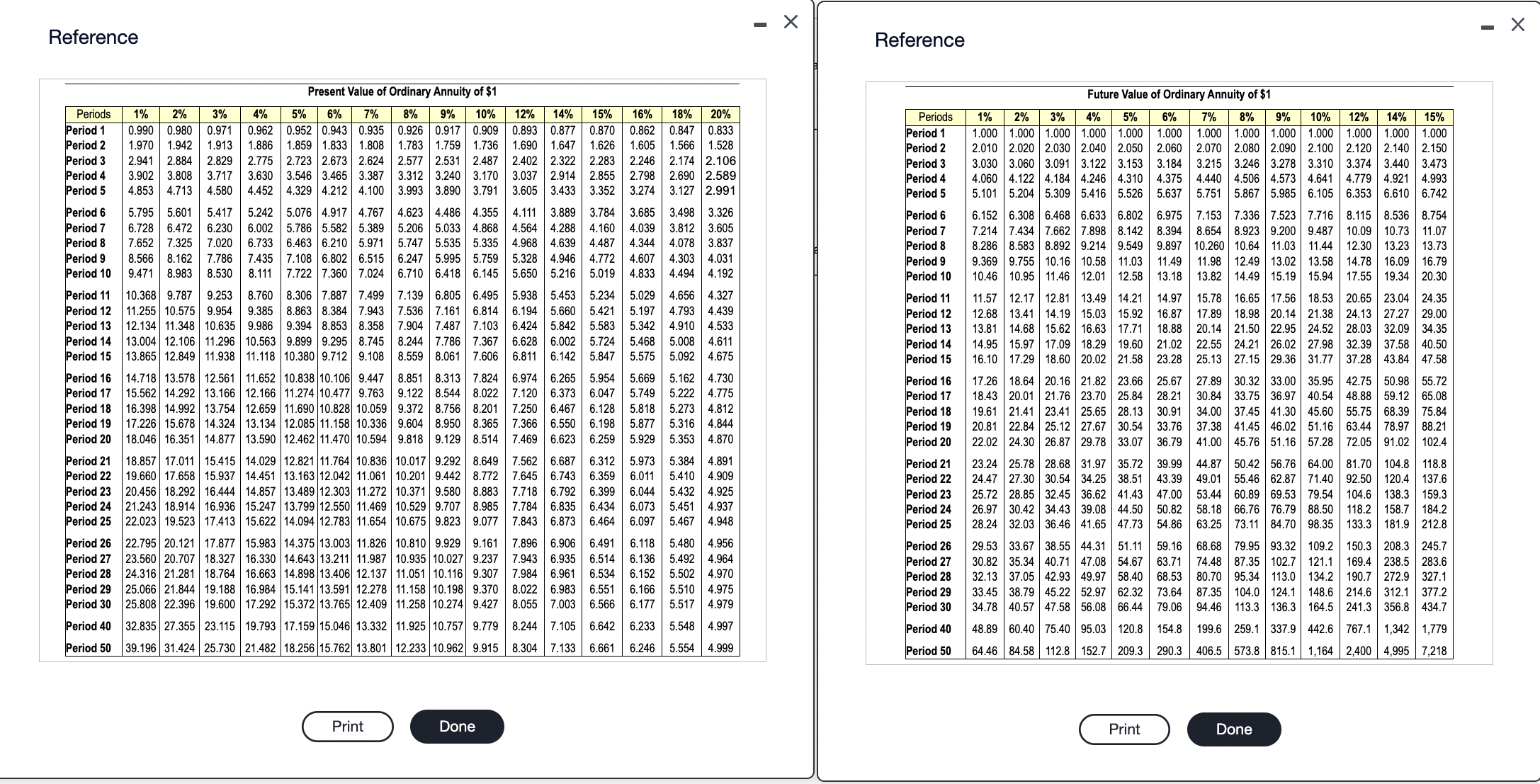
Task: Click Print in the Future Value dialog
Action: pos(1124,729)
